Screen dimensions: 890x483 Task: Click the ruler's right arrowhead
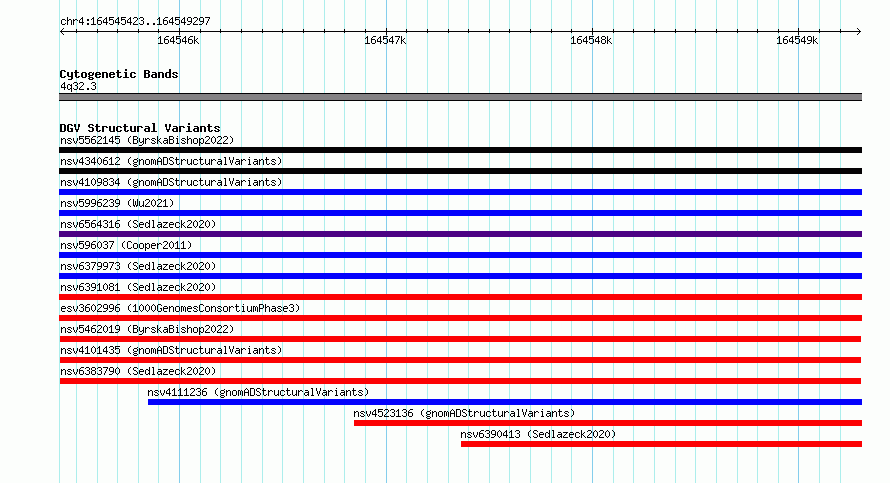tap(859, 31)
